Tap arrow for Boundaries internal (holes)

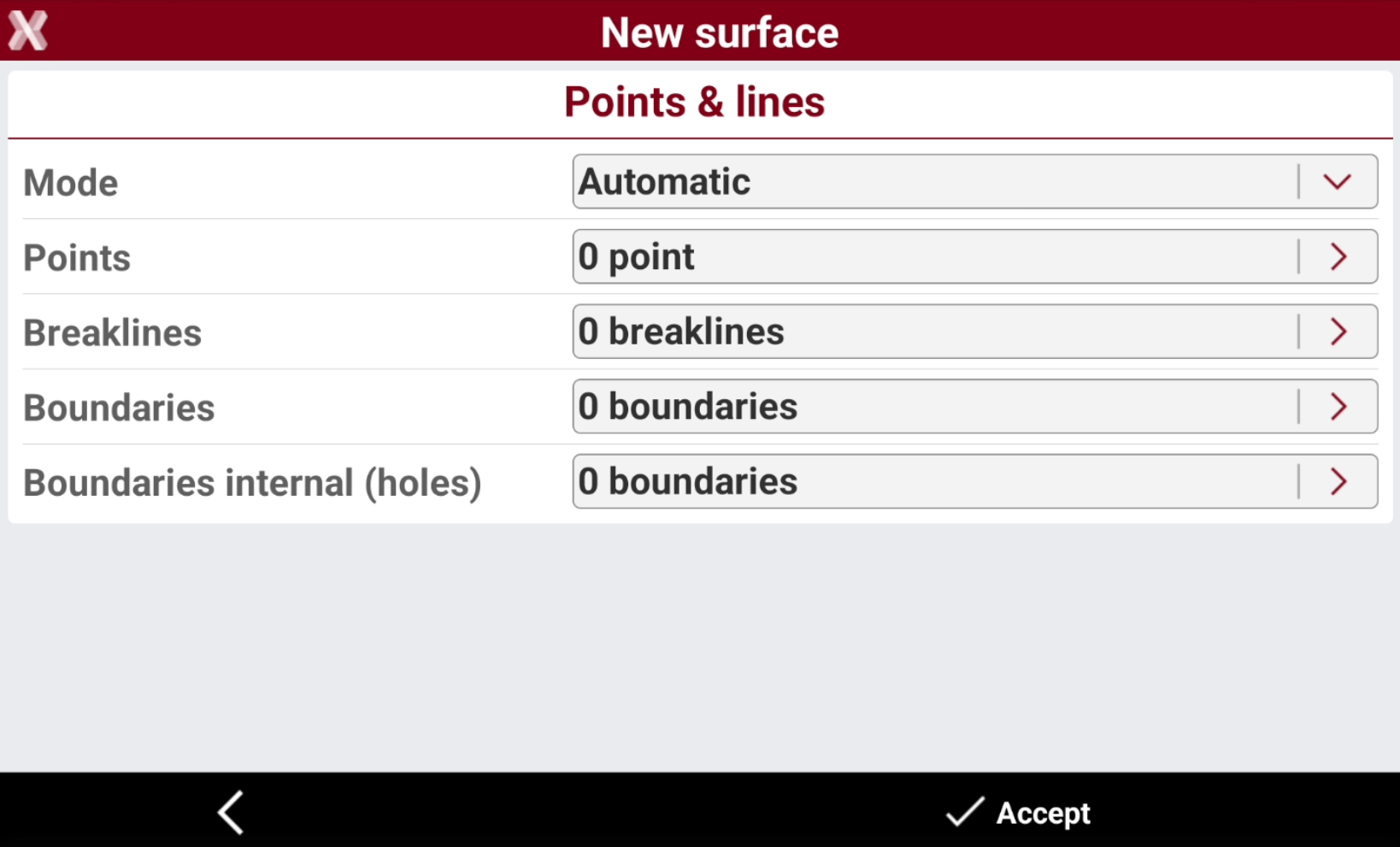click(x=1338, y=482)
